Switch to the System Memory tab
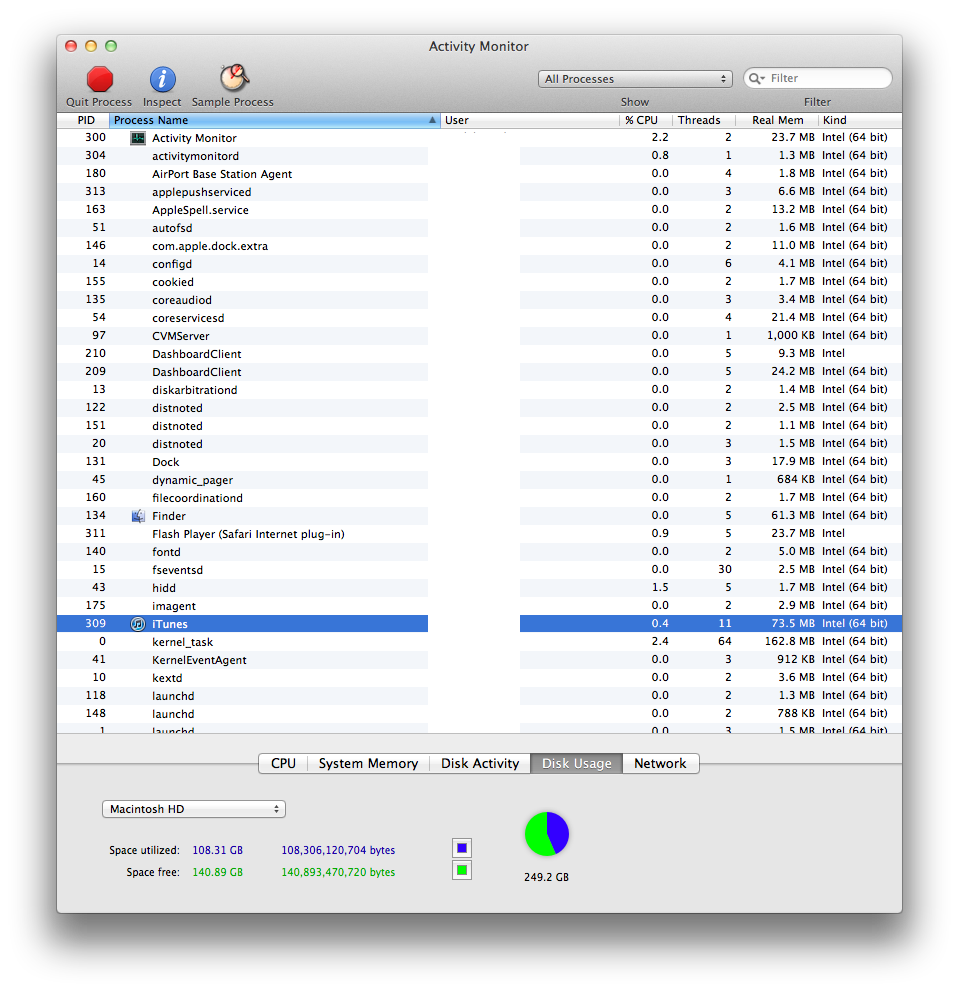 point(368,764)
